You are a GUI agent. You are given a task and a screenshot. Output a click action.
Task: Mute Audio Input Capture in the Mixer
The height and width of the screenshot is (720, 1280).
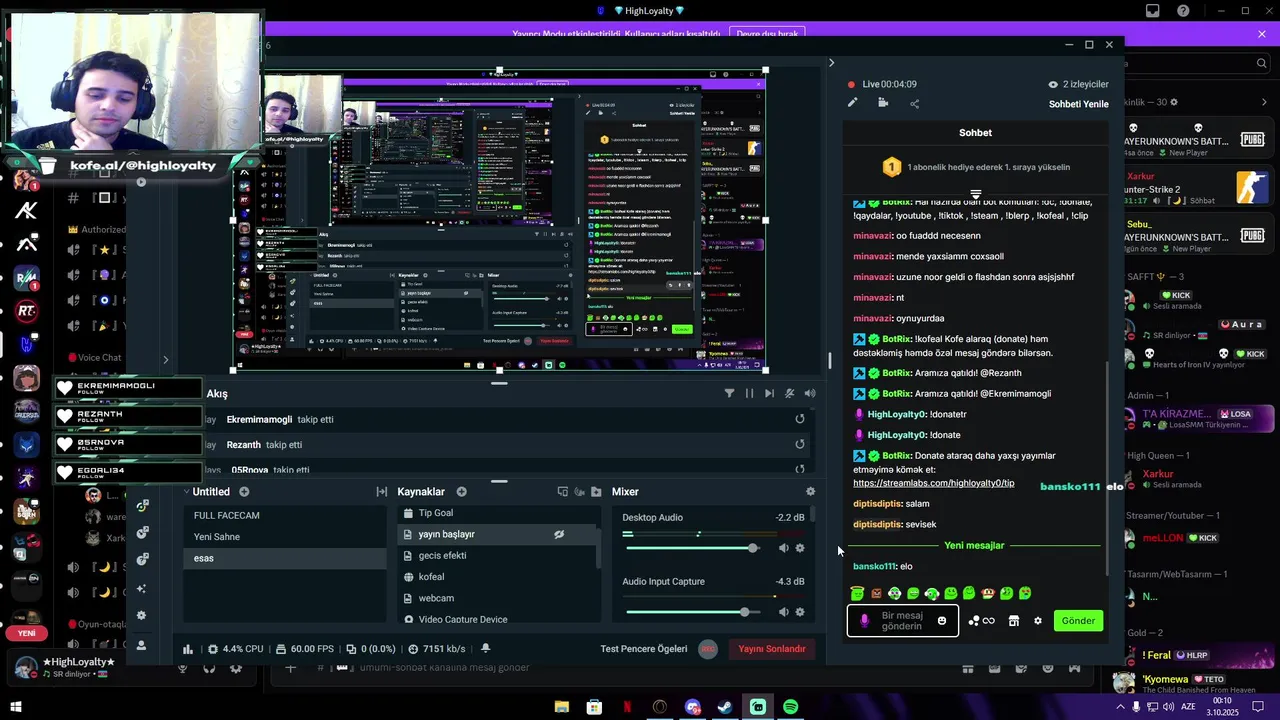784,612
